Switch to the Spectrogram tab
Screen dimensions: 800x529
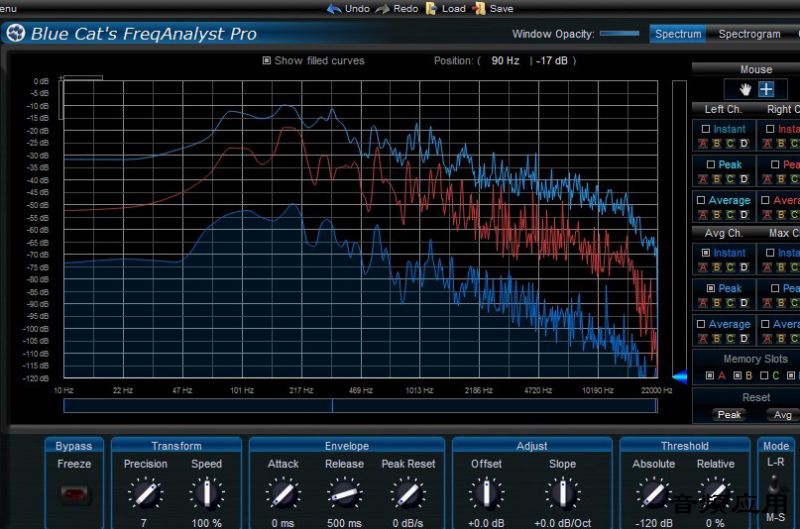(x=749, y=34)
